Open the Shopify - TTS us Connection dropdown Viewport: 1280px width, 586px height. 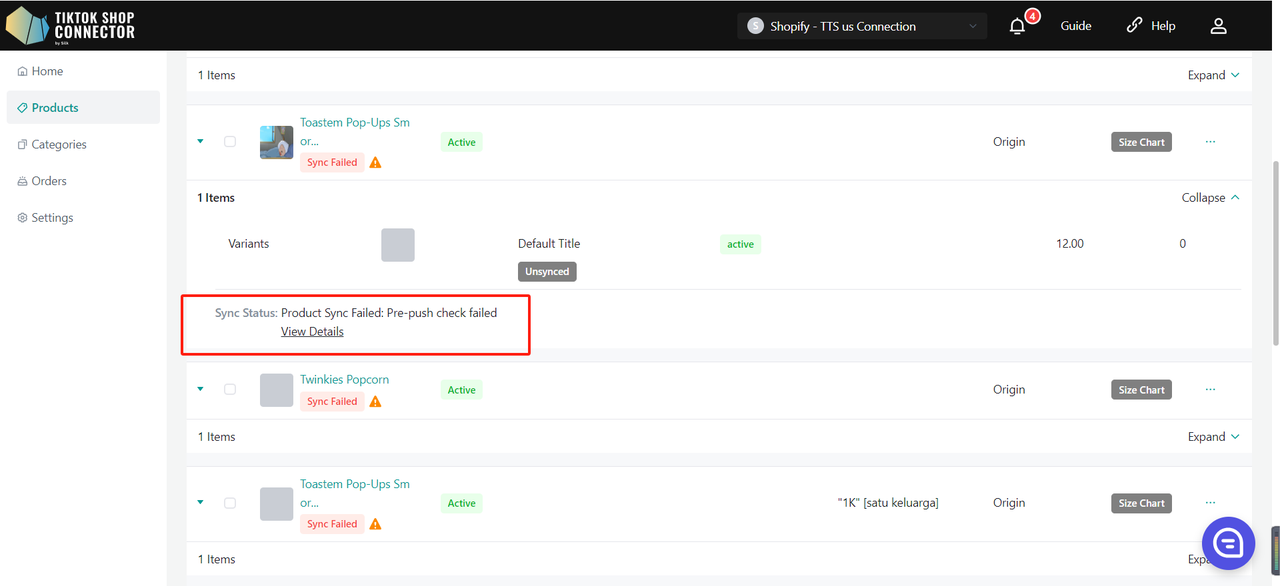pyautogui.click(x=861, y=26)
